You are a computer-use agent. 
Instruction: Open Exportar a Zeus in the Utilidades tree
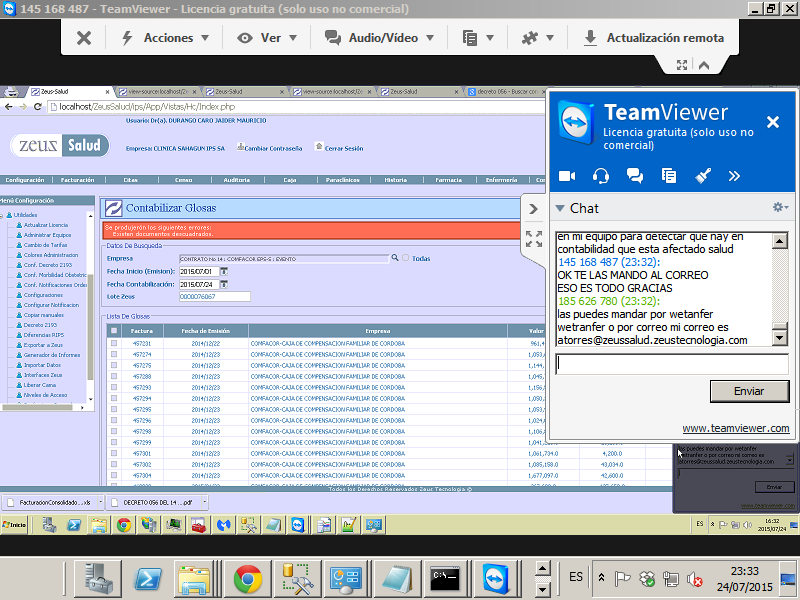pos(43,345)
